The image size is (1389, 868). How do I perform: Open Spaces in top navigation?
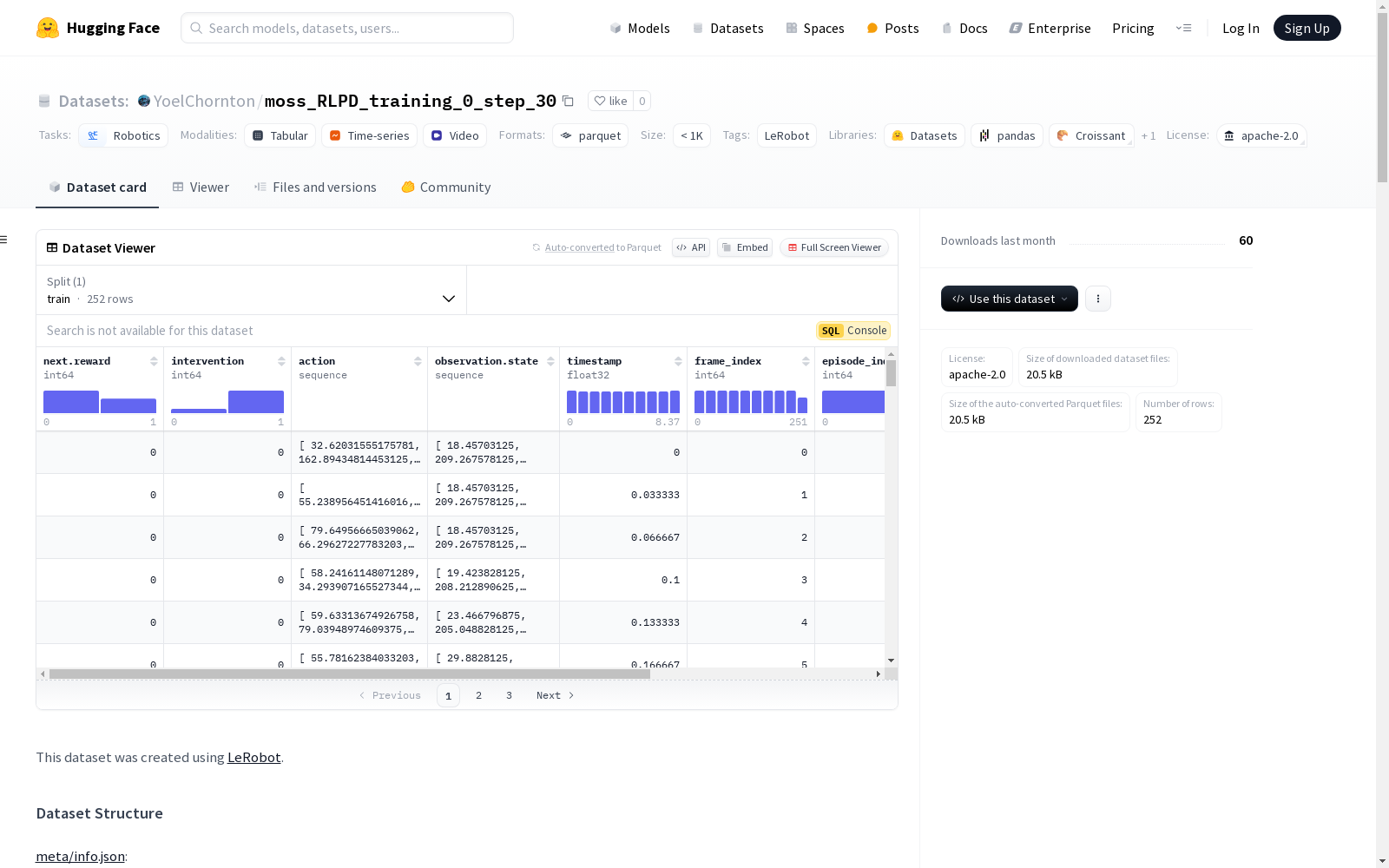click(x=815, y=28)
